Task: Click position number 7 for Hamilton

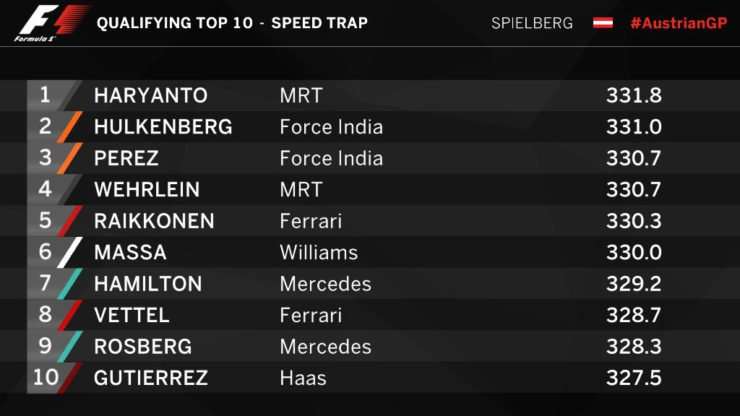Action: coord(45,283)
